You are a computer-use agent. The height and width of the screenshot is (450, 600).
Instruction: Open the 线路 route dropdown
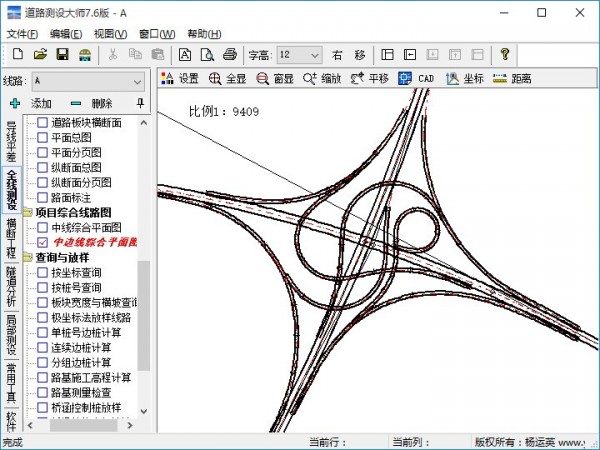(x=137, y=81)
